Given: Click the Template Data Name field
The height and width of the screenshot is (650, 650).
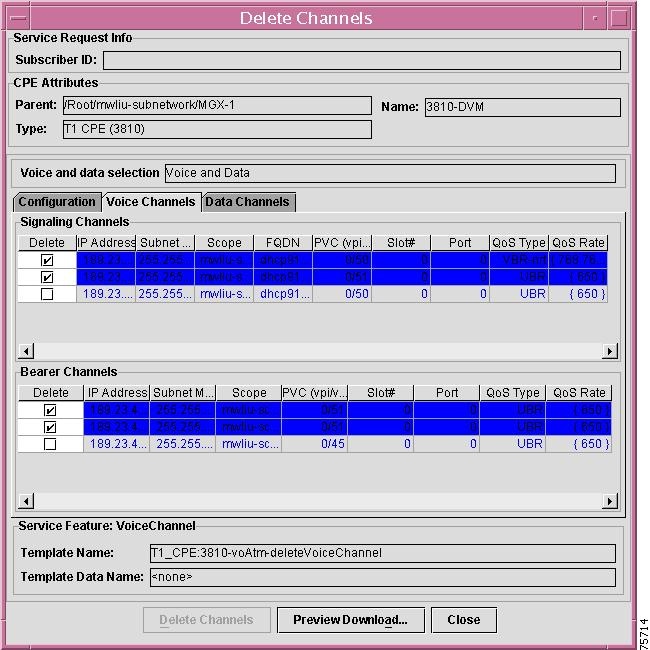Looking at the screenshot, I should point(383,577).
